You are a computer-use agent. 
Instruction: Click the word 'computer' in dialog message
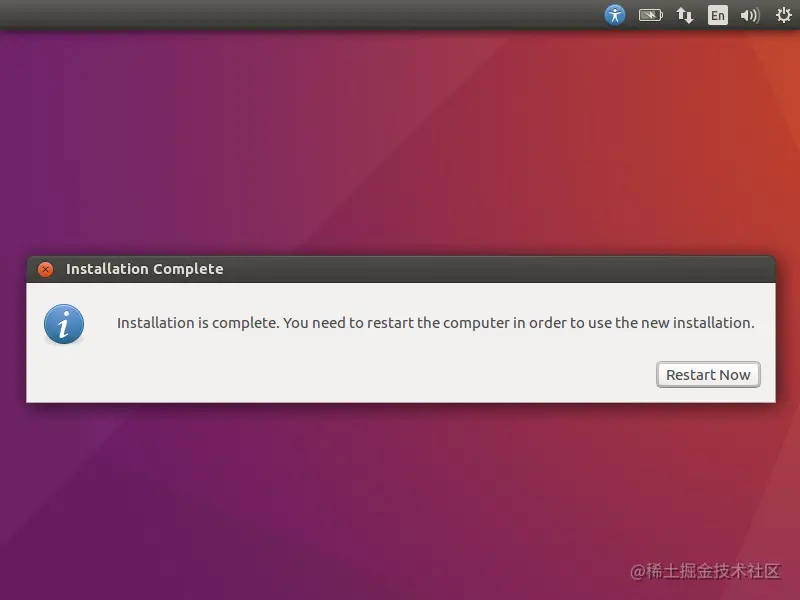click(x=476, y=323)
